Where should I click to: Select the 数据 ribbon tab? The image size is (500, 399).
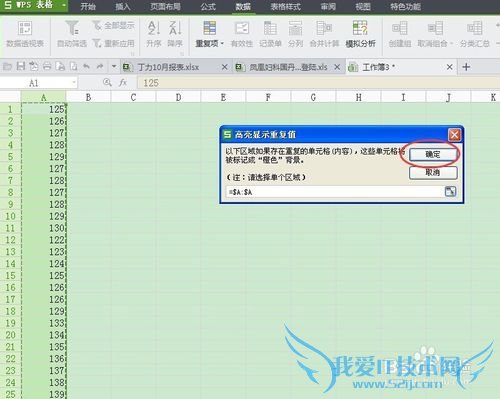click(x=243, y=6)
